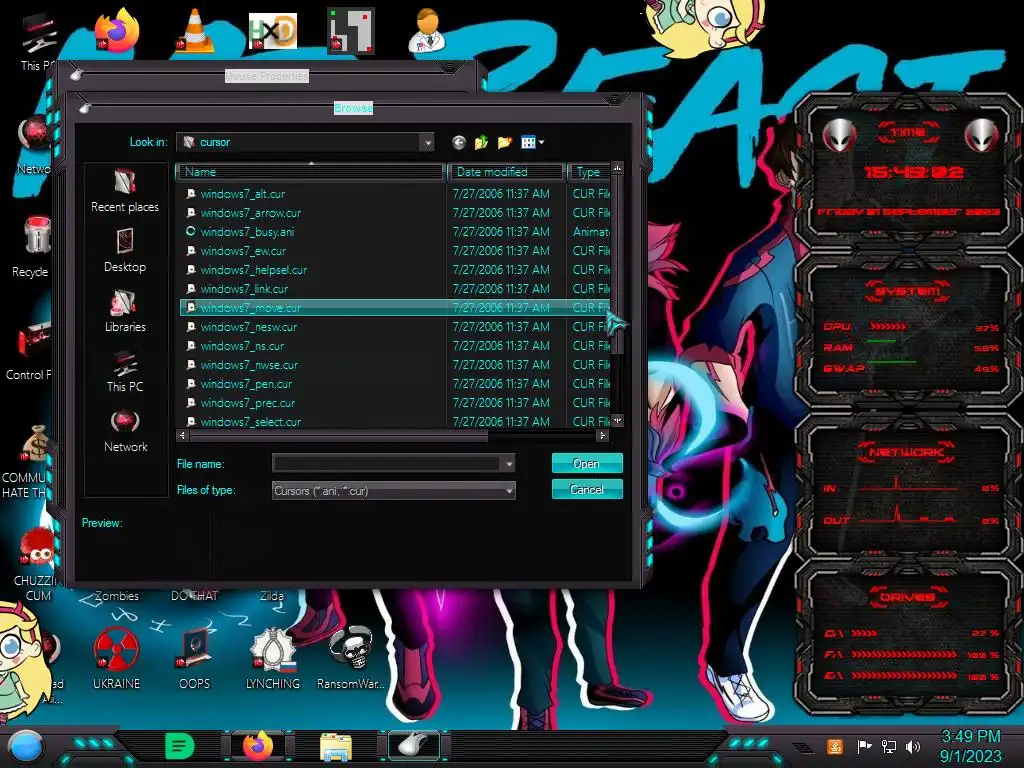Sort files by the Type column

589,172
